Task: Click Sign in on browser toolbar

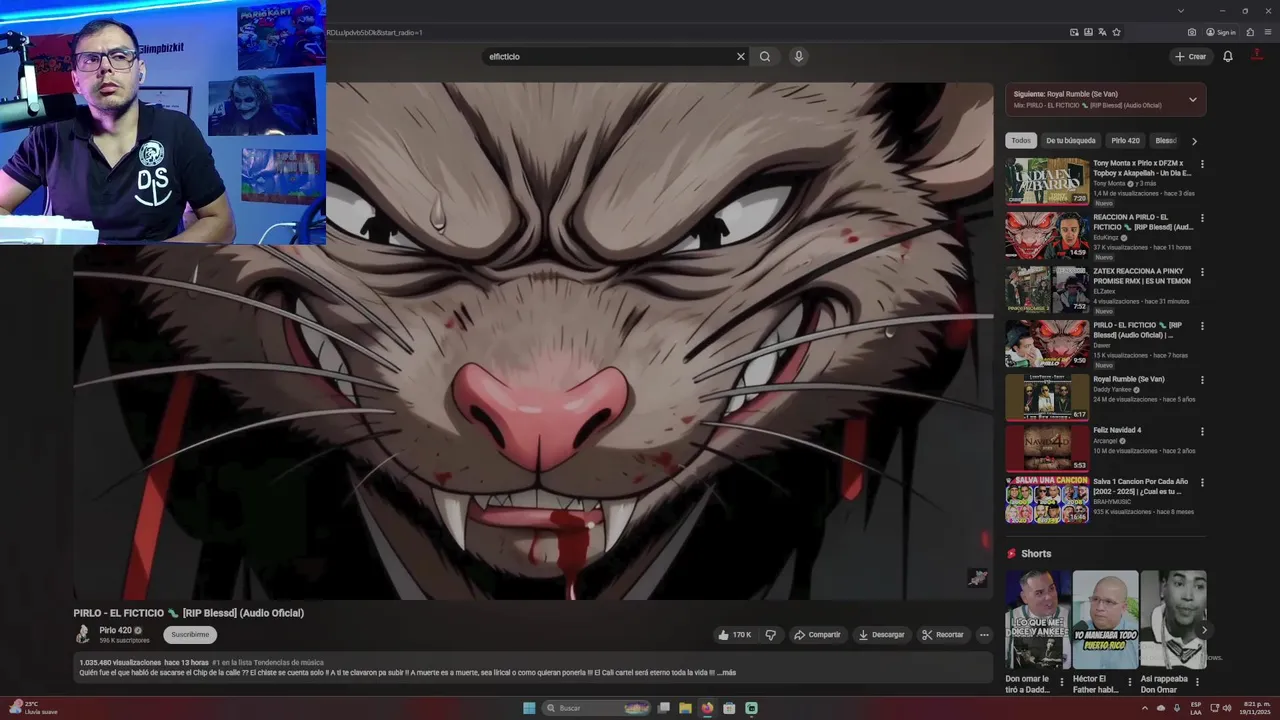Action: click(1220, 32)
